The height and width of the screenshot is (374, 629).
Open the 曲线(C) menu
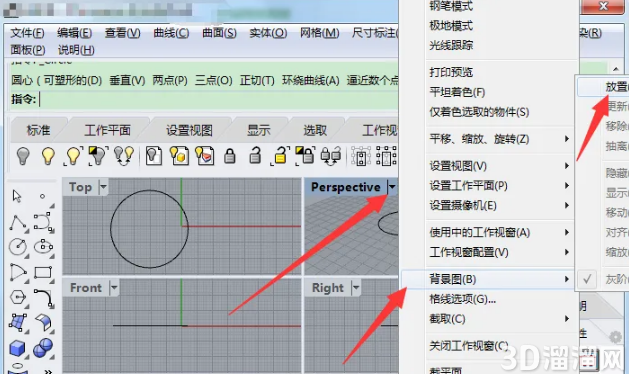coord(171,33)
